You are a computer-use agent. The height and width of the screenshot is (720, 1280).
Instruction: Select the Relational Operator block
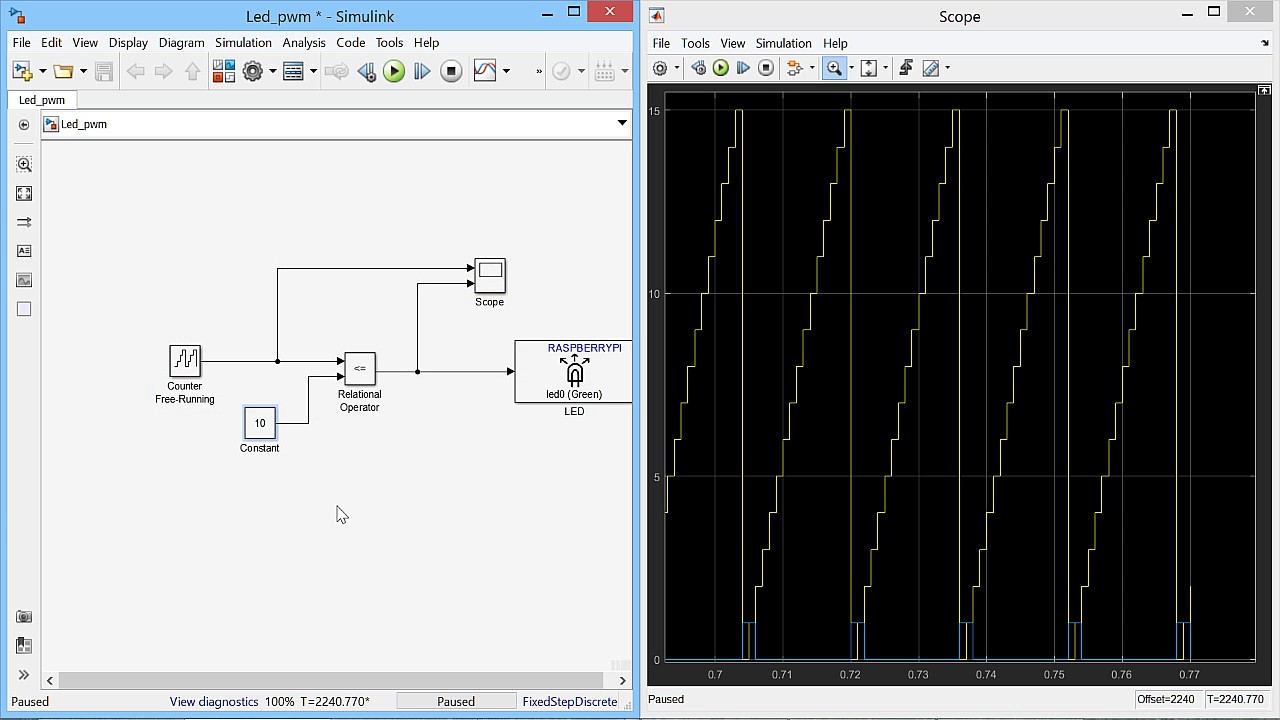click(x=360, y=368)
